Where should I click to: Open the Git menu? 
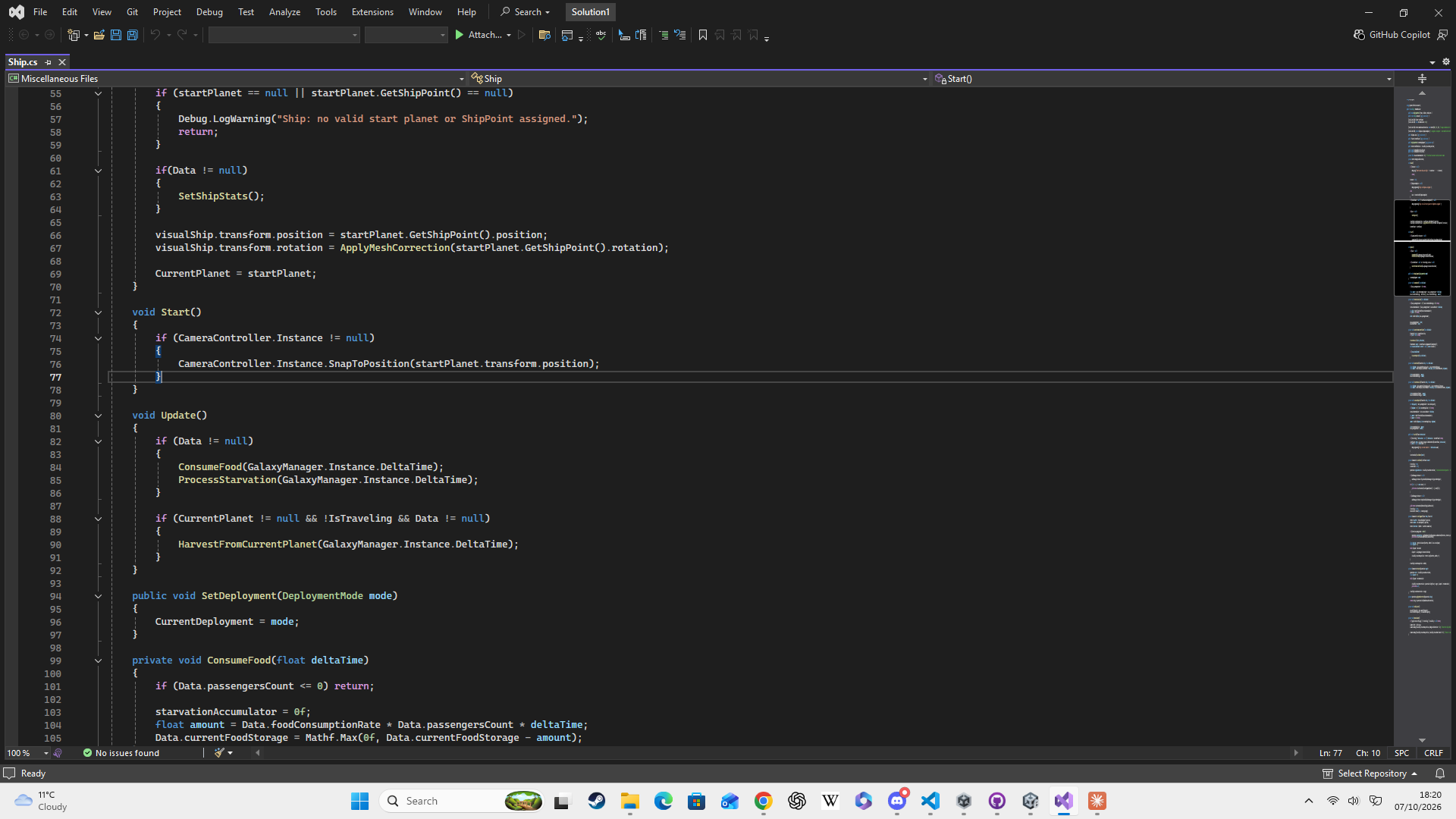(132, 12)
